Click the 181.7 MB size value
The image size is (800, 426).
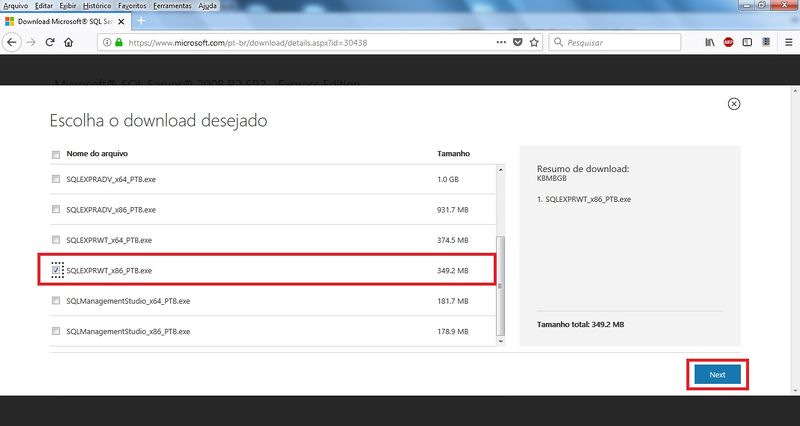[453, 301]
